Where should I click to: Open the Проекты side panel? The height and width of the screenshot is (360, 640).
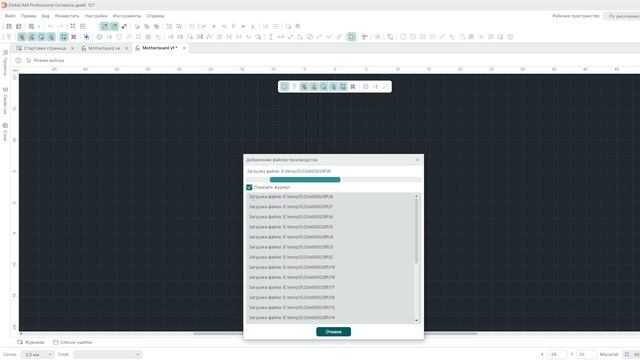5,62
